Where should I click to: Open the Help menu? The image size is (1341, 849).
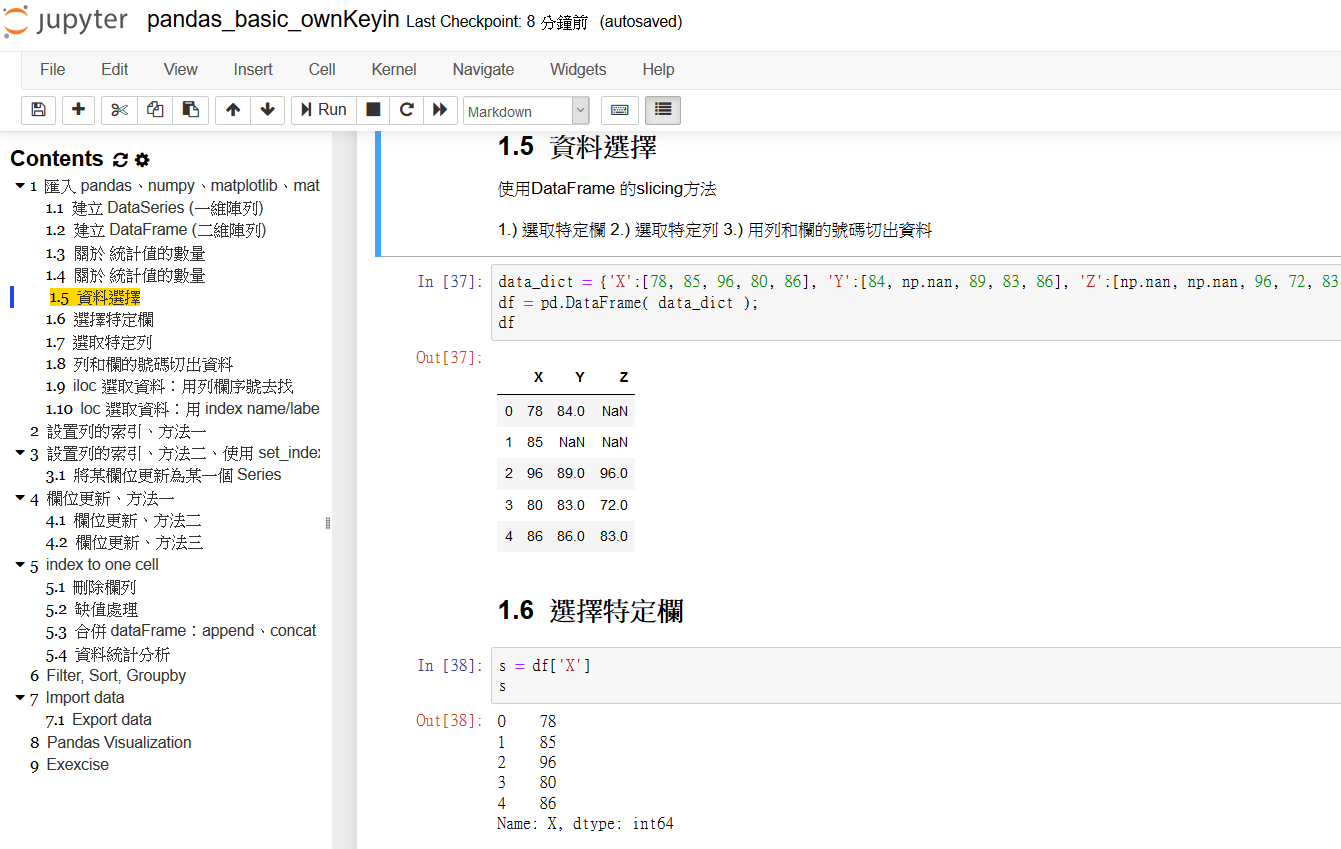[658, 69]
